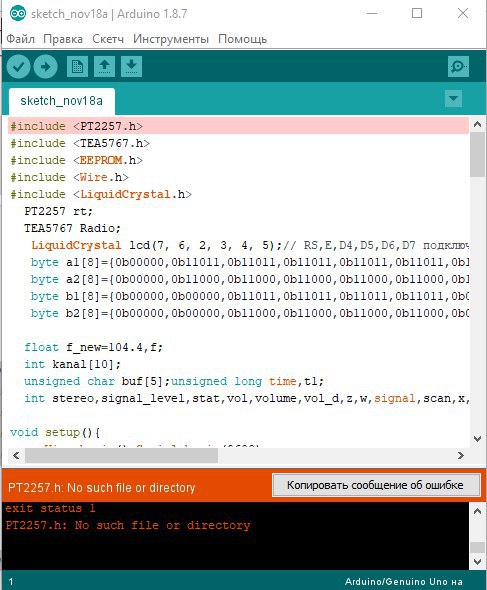The image size is (487, 590).
Task: Click status bar 'Arduino/Genuino Uno на' text
Action: [x=403, y=582]
